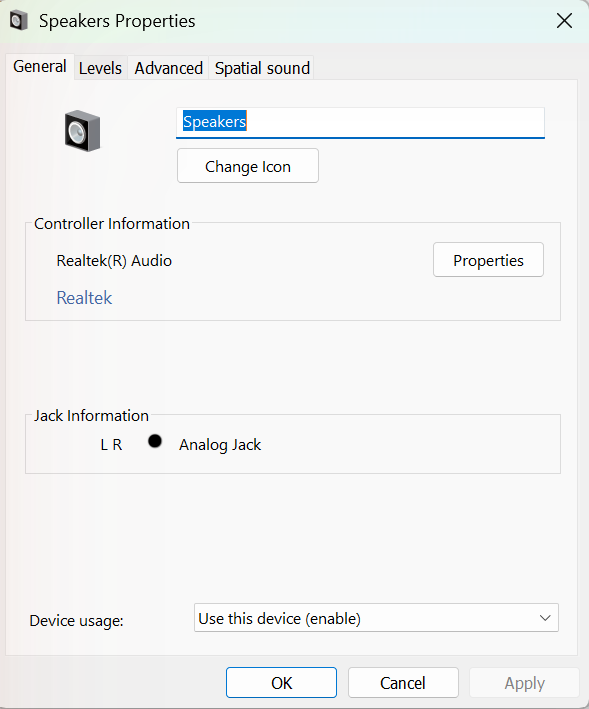Viewport: 589px width, 709px height.
Task: Switch to the Levels tab
Action: 100,68
